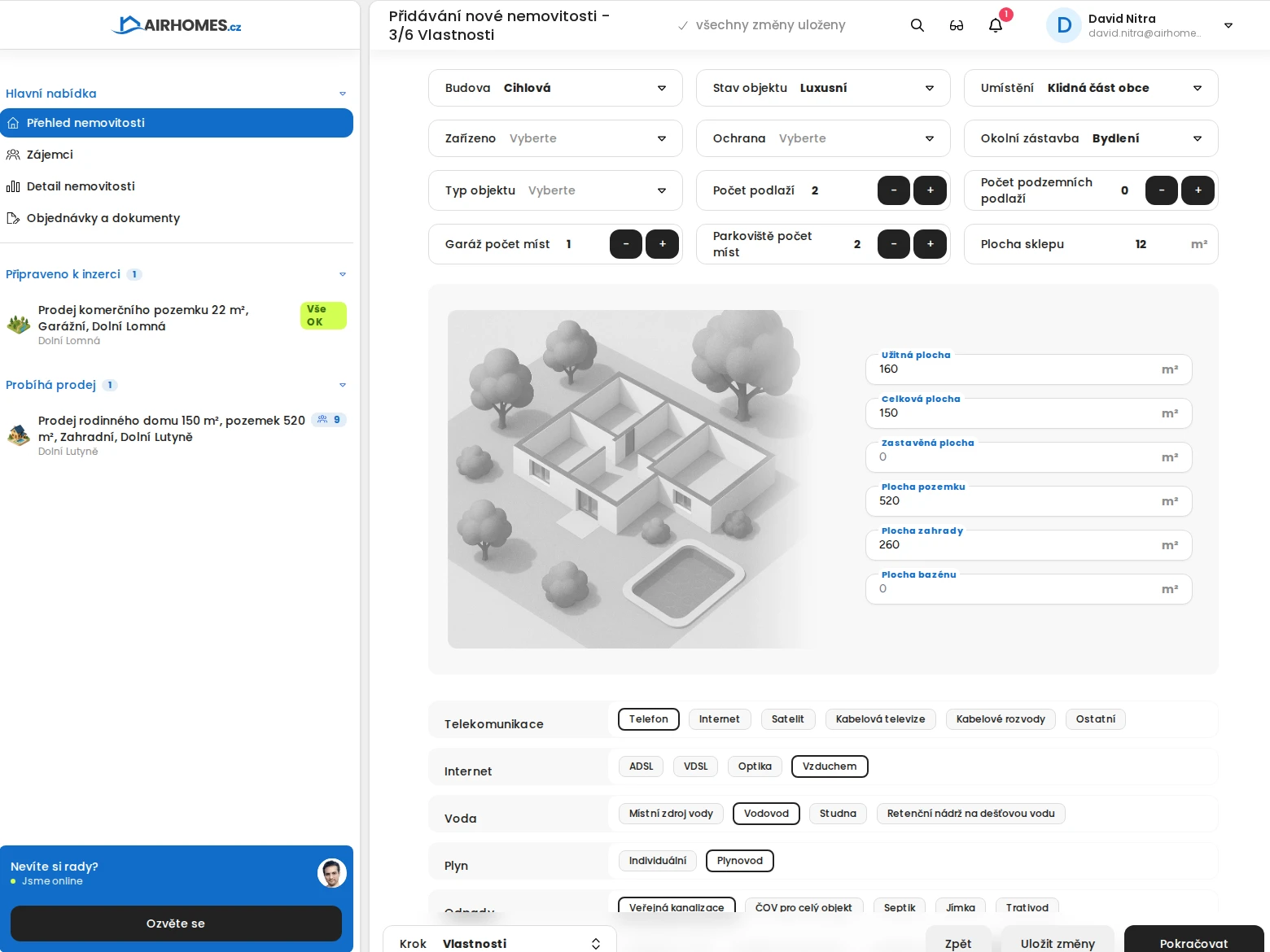This screenshot has width=1270, height=952.
Task: Click the support agent avatar in chat box
Action: pyautogui.click(x=331, y=872)
